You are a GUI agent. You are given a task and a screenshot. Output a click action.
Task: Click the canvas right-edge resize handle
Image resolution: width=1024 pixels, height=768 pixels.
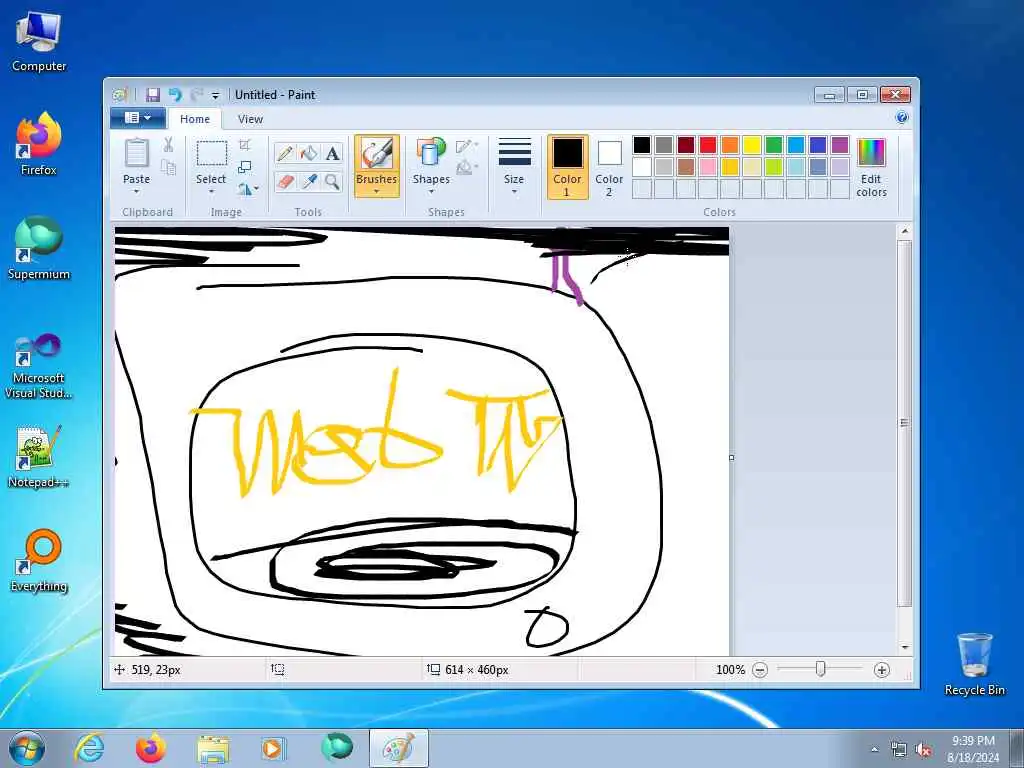click(731, 458)
